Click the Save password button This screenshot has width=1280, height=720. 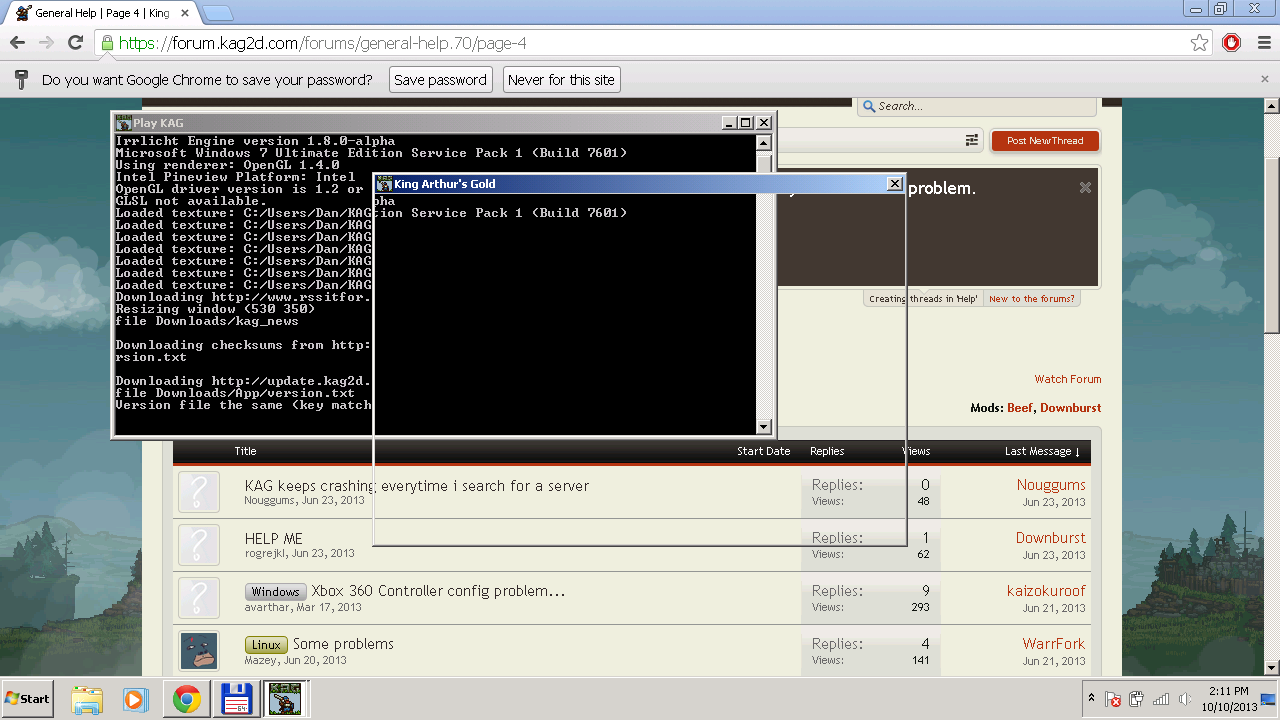440,80
